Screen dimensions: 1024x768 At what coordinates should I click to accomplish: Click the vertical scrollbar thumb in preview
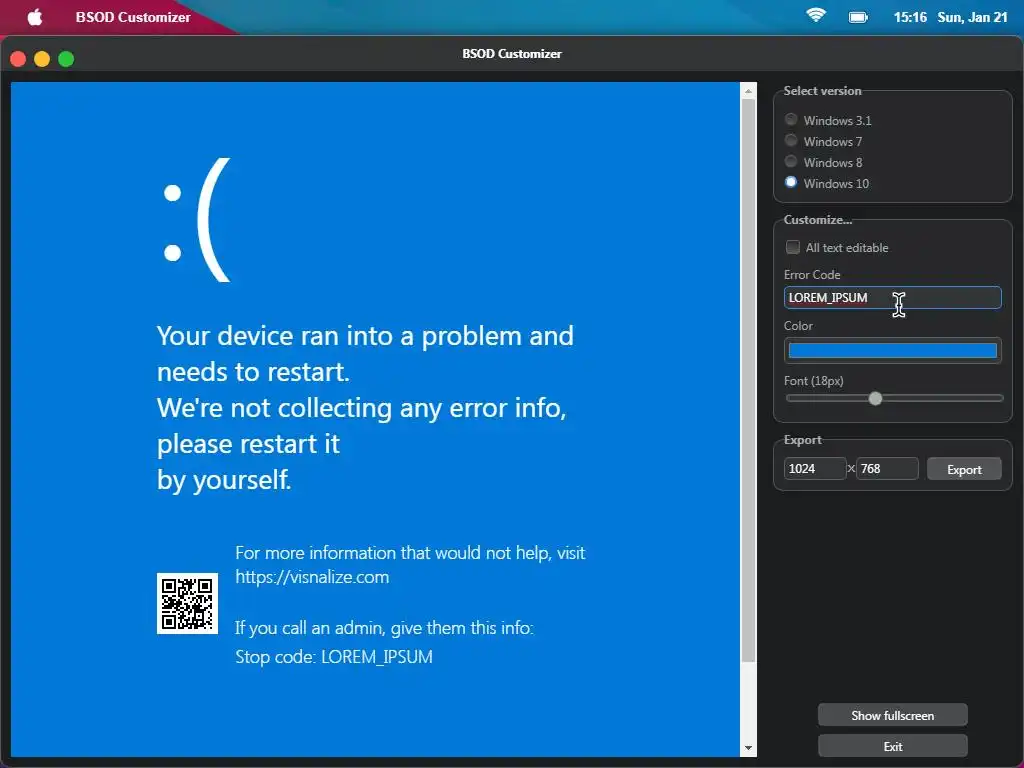(748, 381)
